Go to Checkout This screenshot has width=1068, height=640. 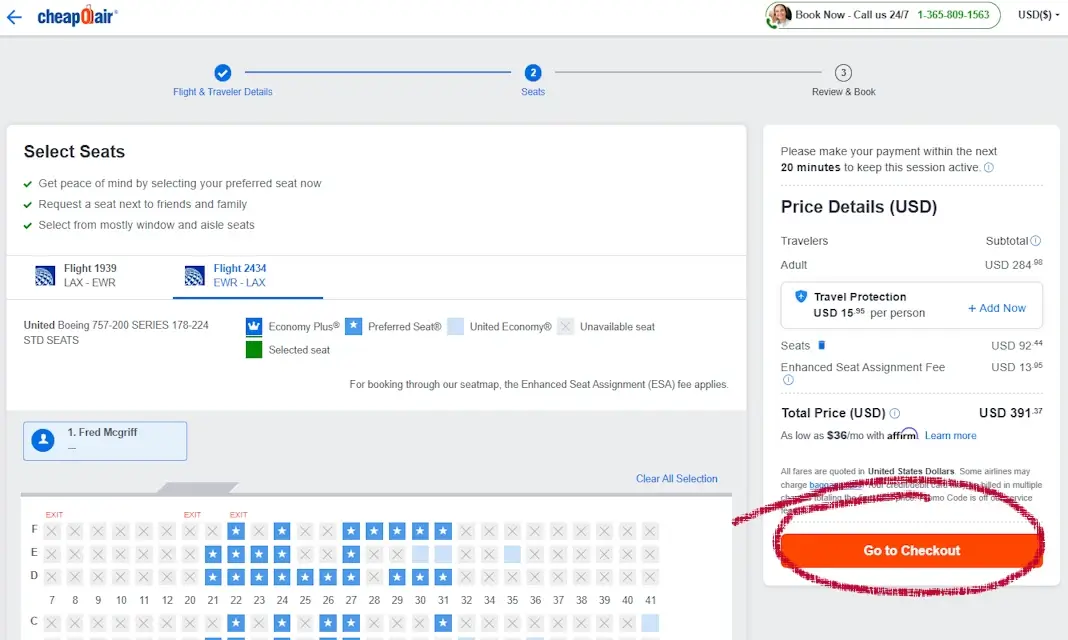click(911, 551)
